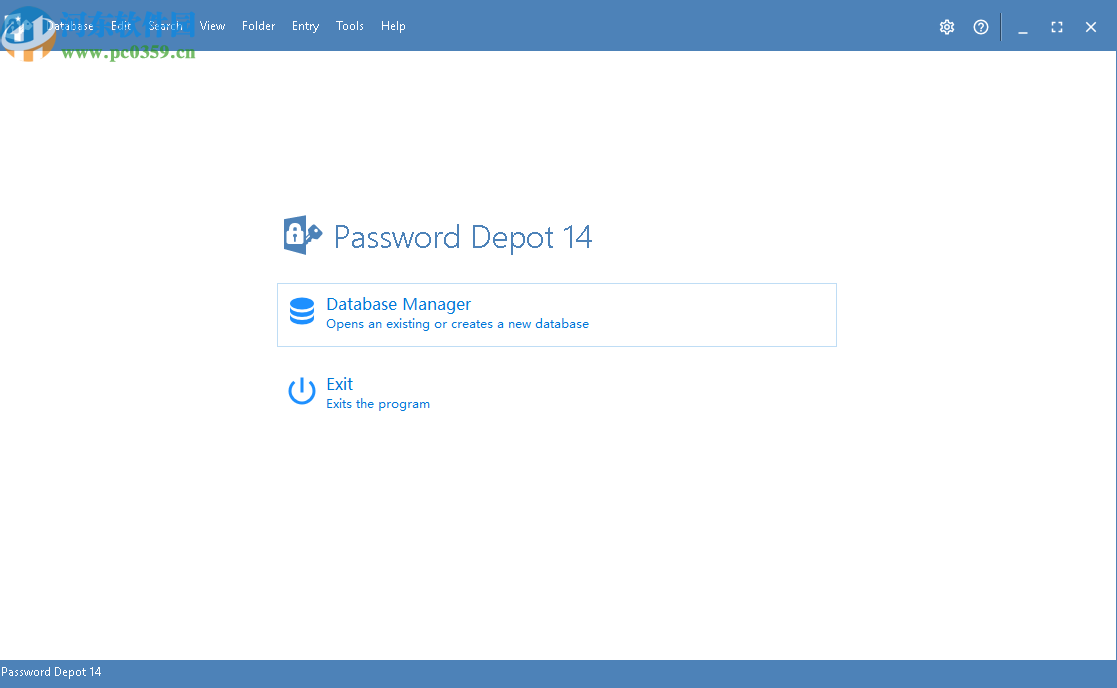Open the Edit menu

[121, 26]
